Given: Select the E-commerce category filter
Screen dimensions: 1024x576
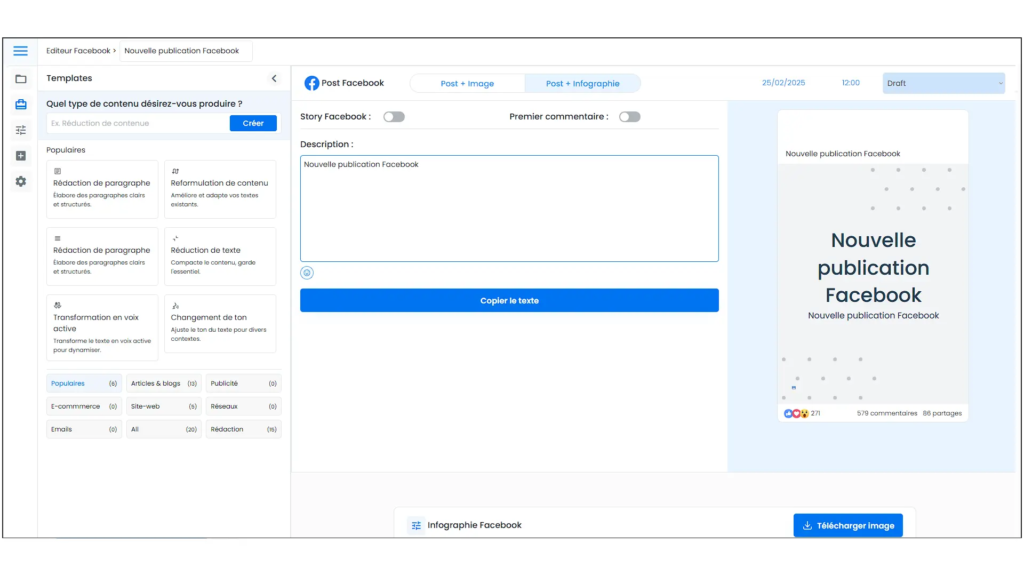Looking at the screenshot, I should (x=84, y=406).
